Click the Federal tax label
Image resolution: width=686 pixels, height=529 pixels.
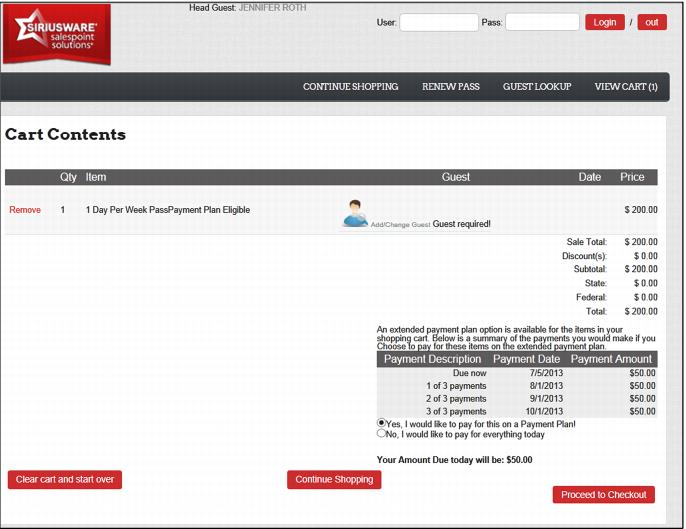[x=592, y=298]
